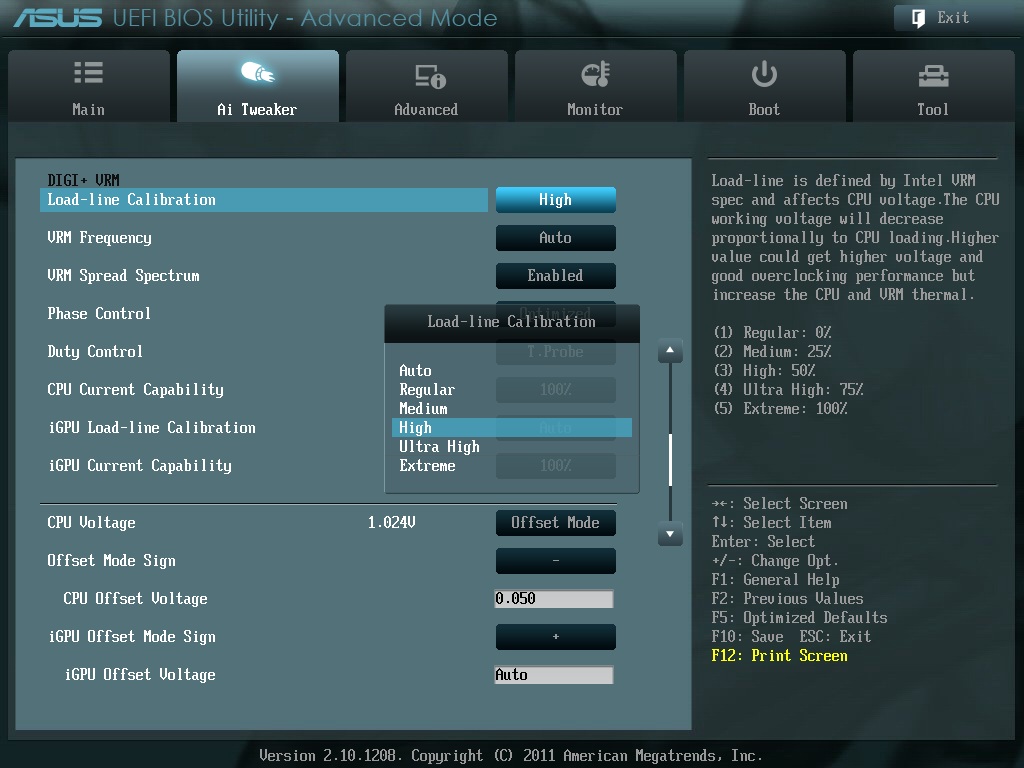Select the VRM Frequency label

[99, 238]
